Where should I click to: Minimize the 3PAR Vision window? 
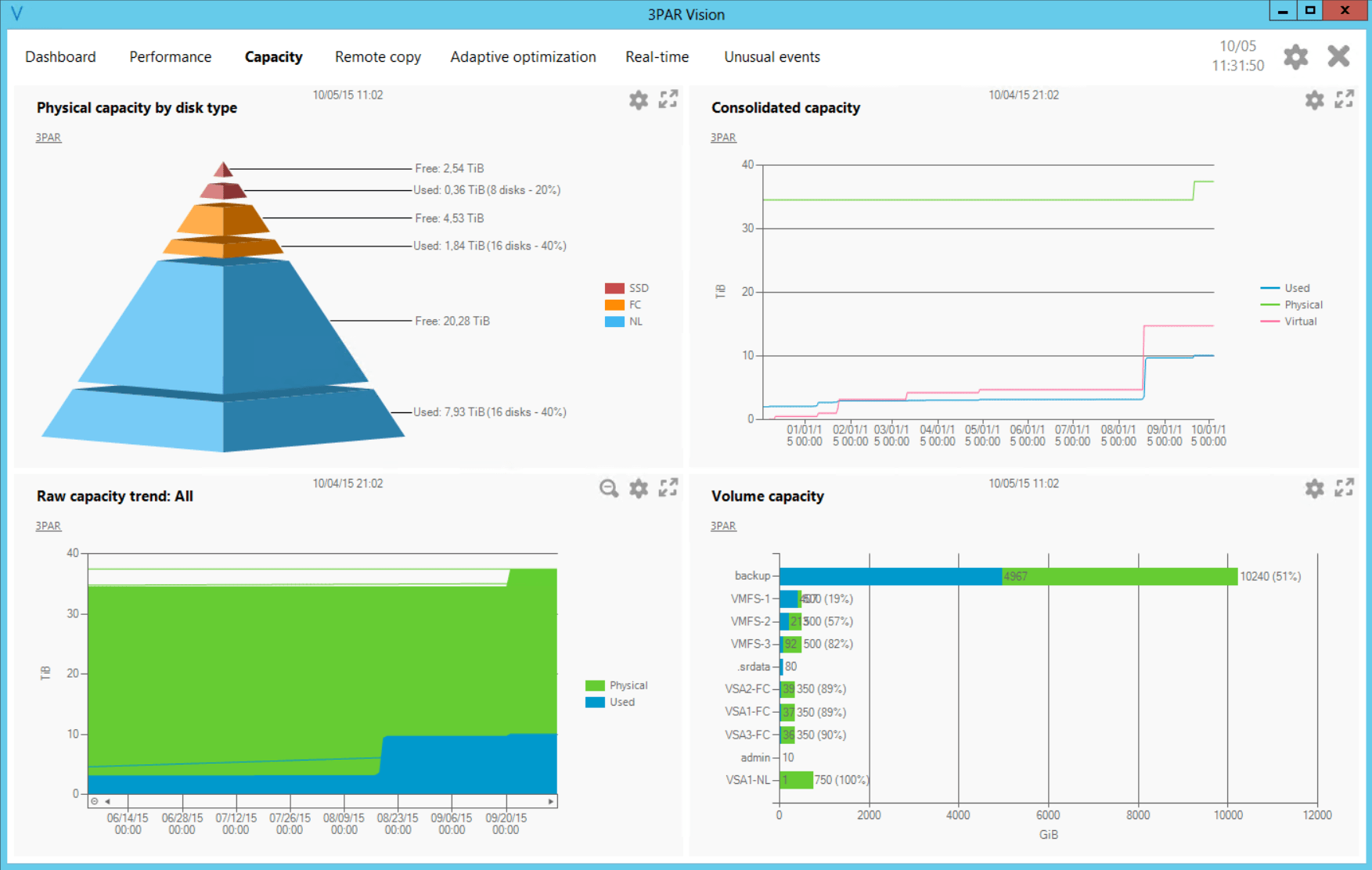click(1282, 11)
